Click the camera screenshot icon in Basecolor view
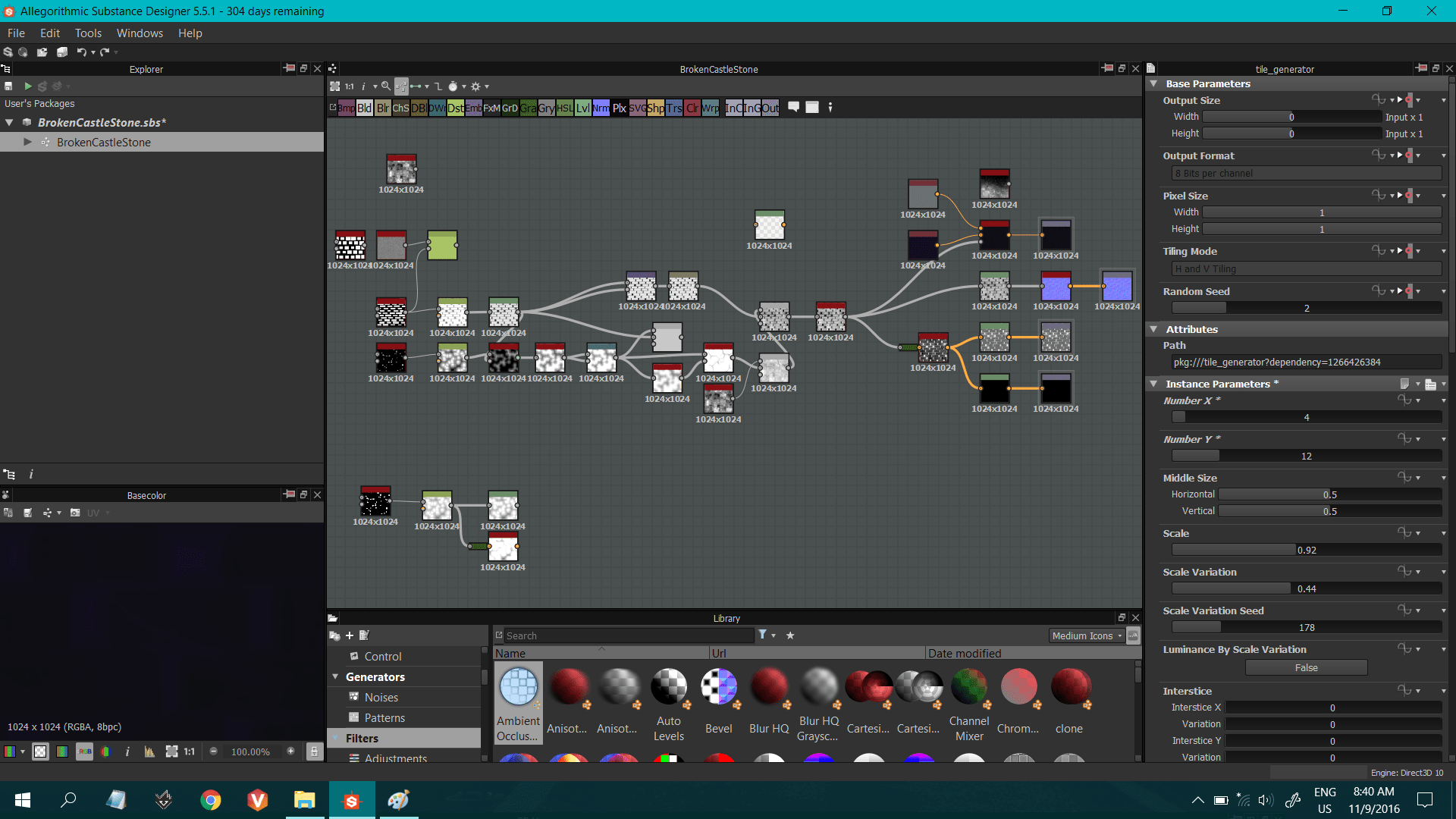The width and height of the screenshot is (1456, 819). (x=75, y=513)
